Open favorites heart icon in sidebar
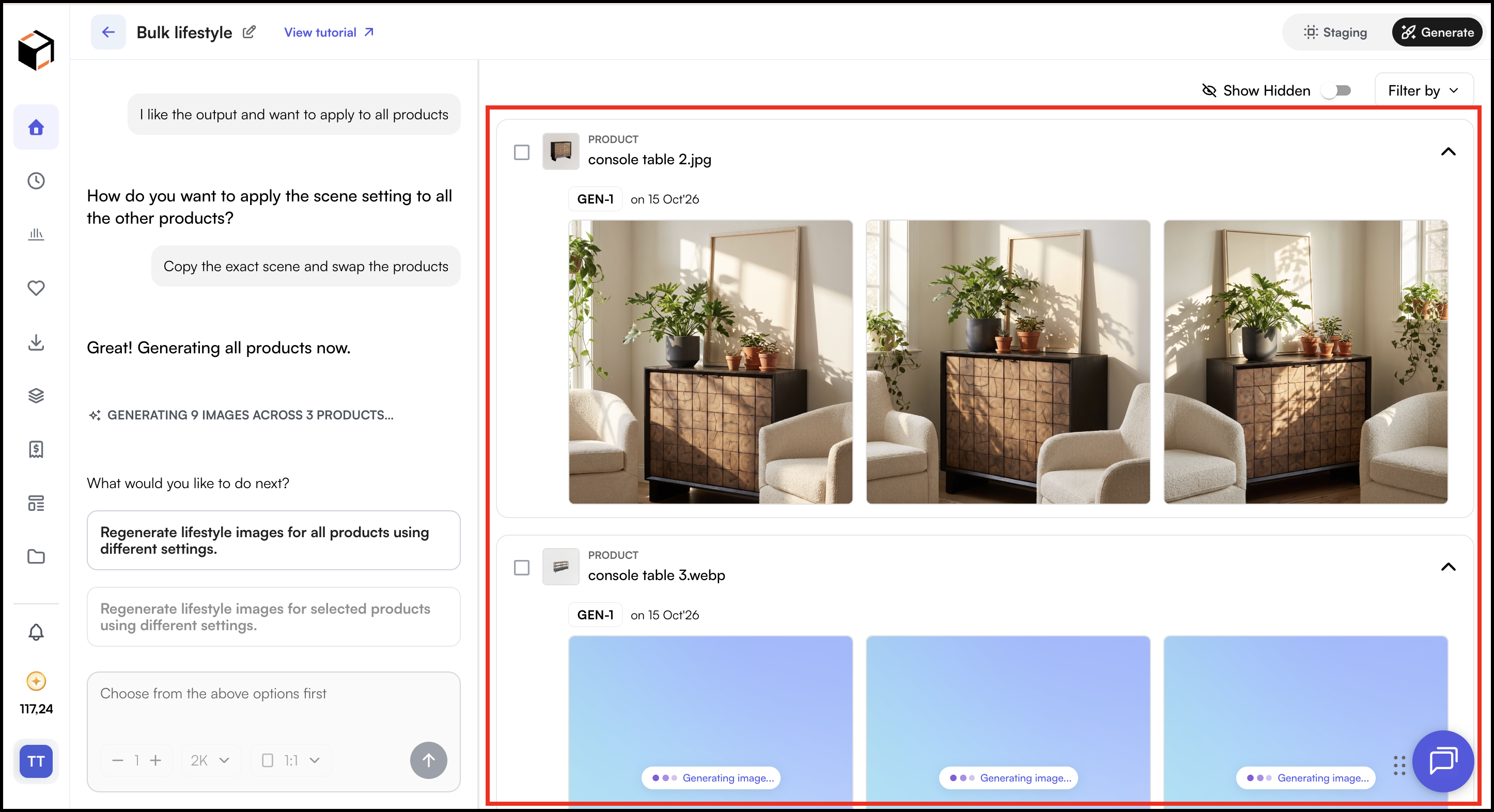Viewport: 1494px width, 812px height. click(x=36, y=288)
